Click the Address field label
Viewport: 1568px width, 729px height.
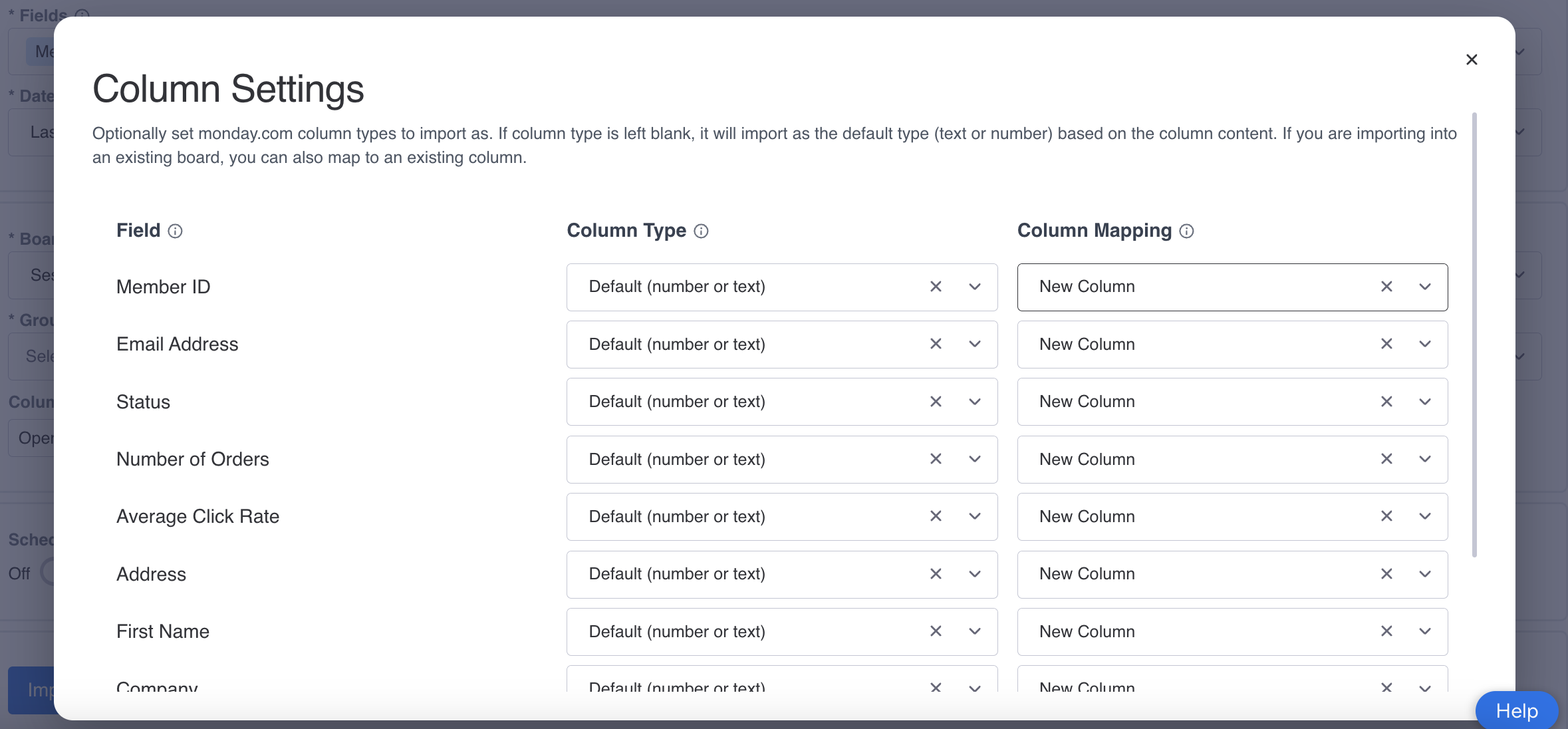click(x=152, y=574)
